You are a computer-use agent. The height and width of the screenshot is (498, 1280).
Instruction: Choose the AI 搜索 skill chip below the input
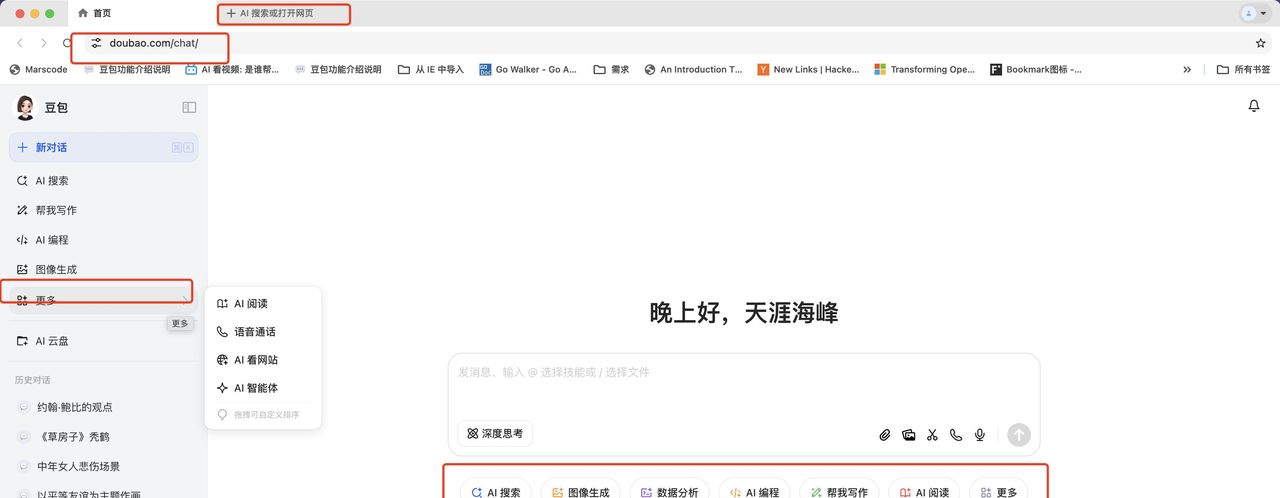click(495, 492)
